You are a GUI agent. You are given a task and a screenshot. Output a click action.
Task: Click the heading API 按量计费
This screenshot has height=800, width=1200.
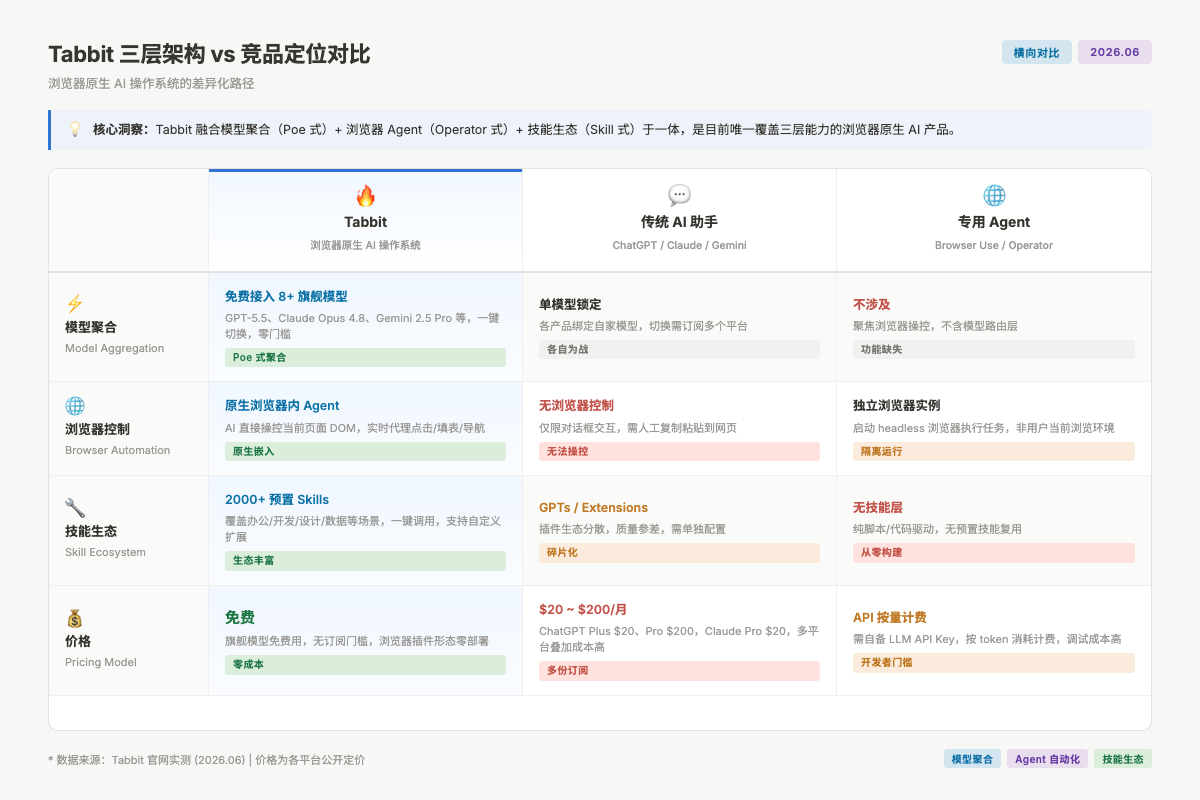(890, 618)
